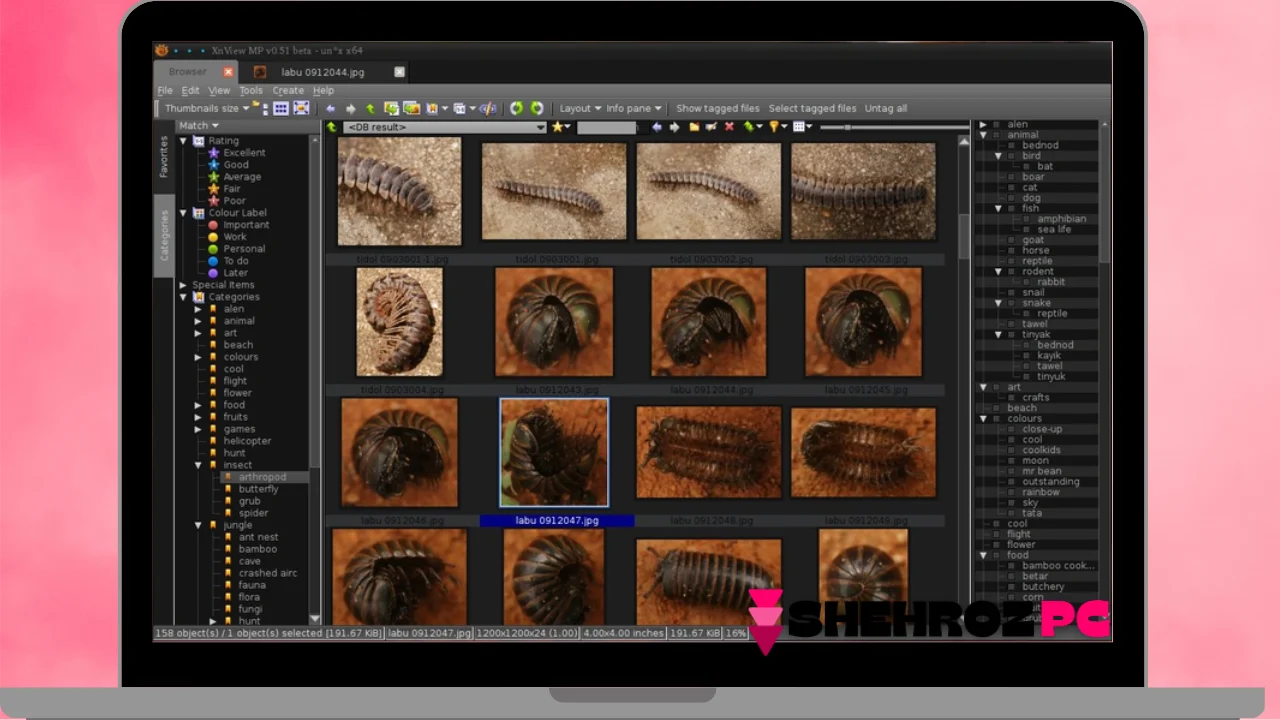Click the To do blue colour label

pos(213,261)
